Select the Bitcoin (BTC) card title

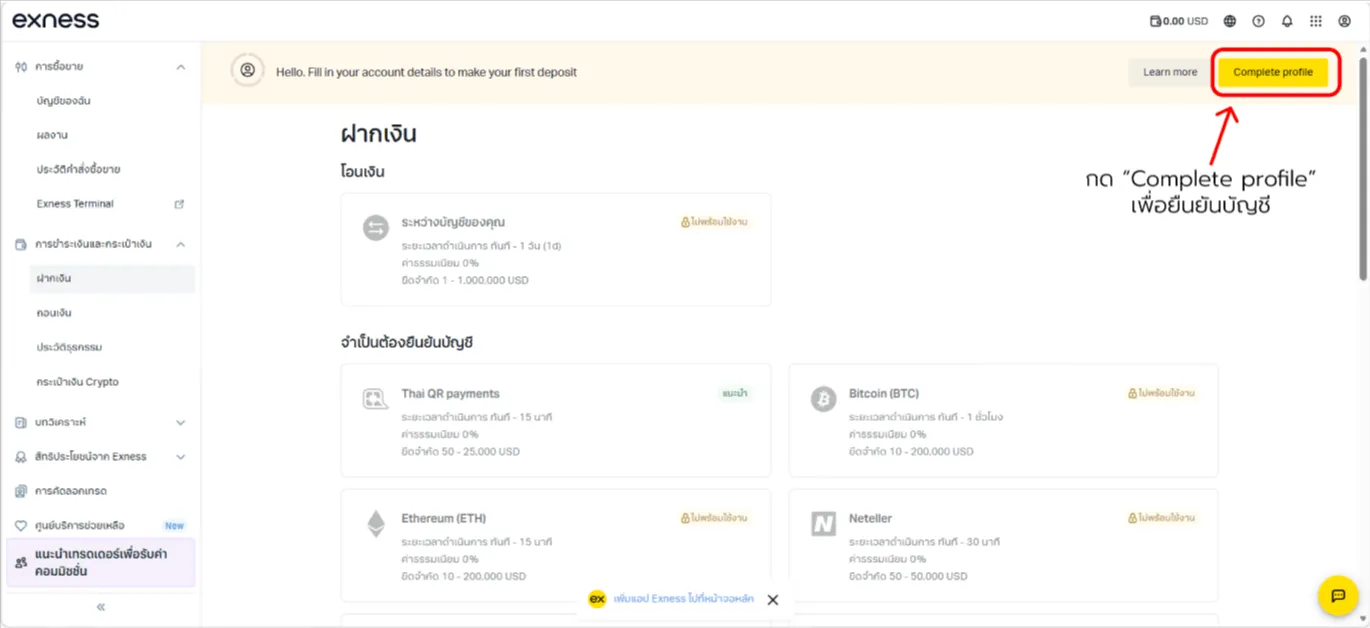tap(884, 394)
